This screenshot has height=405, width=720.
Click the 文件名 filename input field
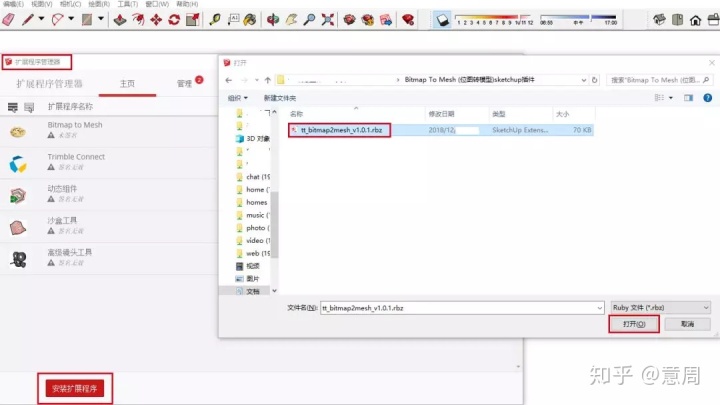(x=461, y=308)
